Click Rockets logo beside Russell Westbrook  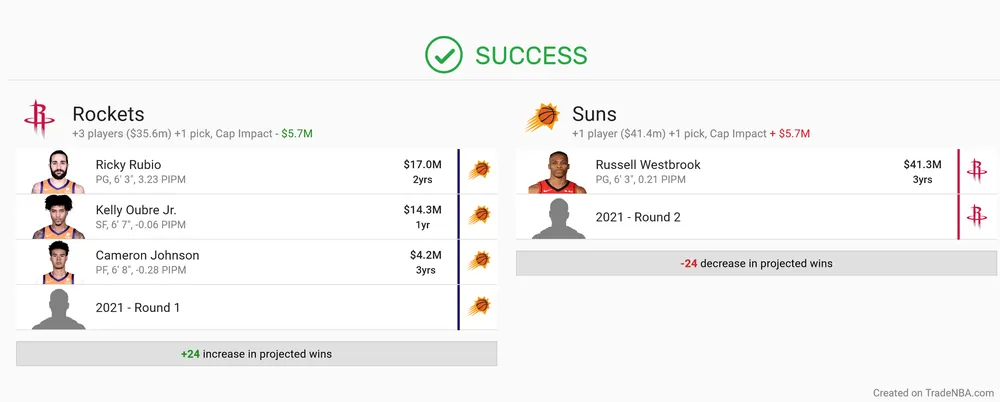click(978, 171)
